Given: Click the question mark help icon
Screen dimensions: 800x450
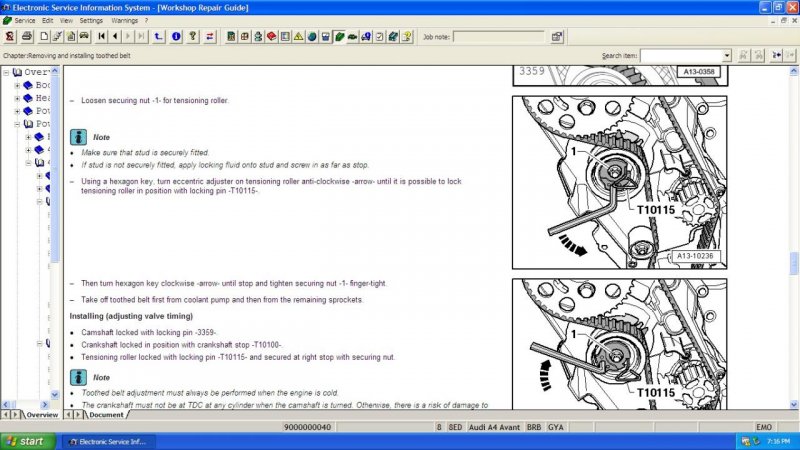Looking at the screenshot, I should (192, 37).
